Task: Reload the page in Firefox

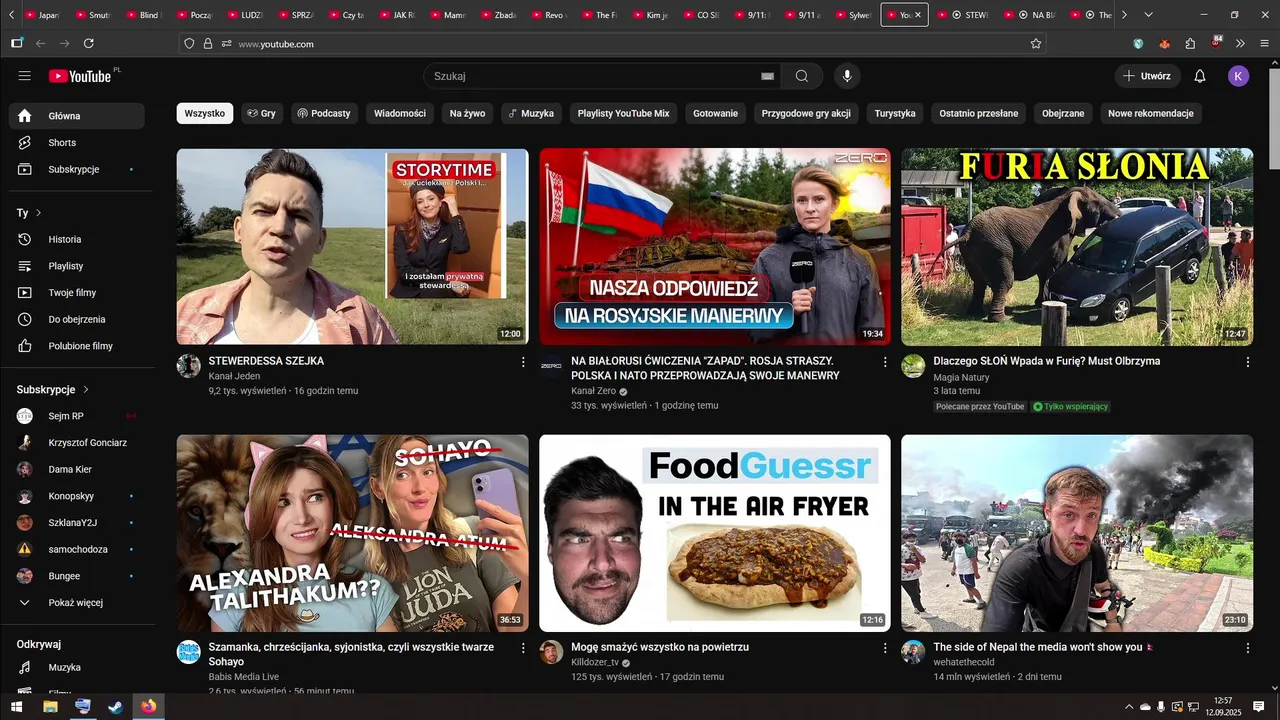Action: tap(88, 43)
